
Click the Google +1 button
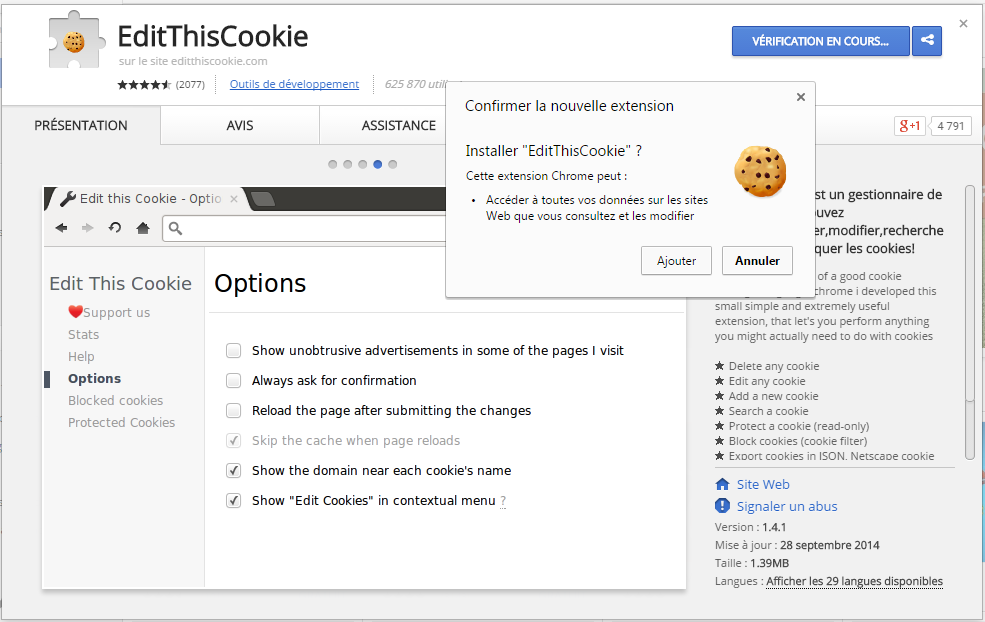coord(910,126)
